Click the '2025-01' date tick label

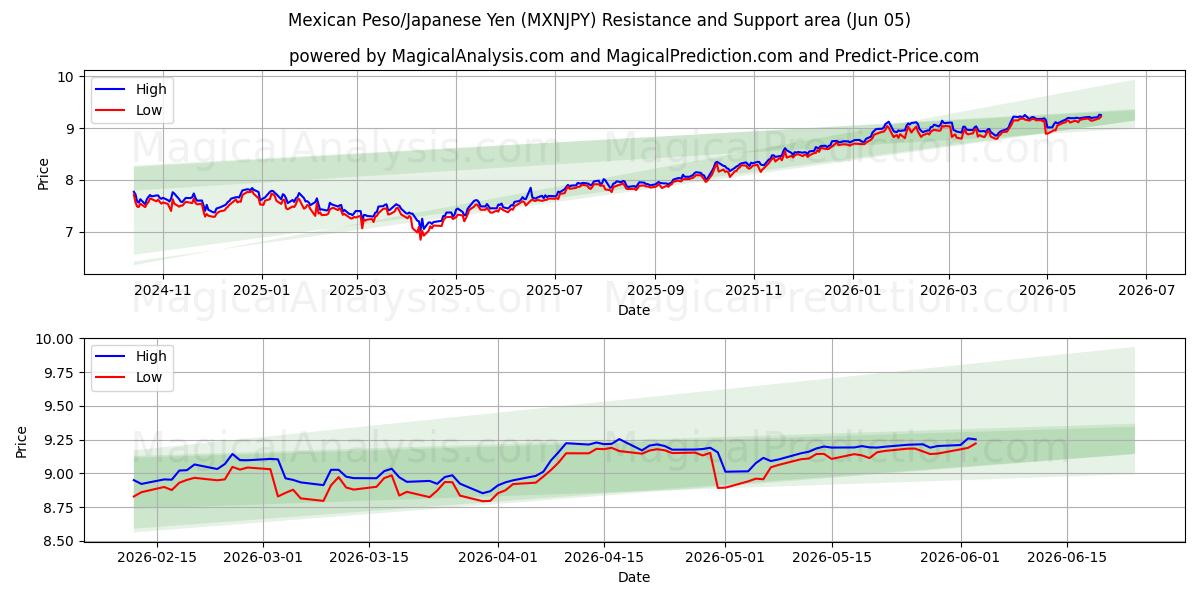(x=262, y=289)
